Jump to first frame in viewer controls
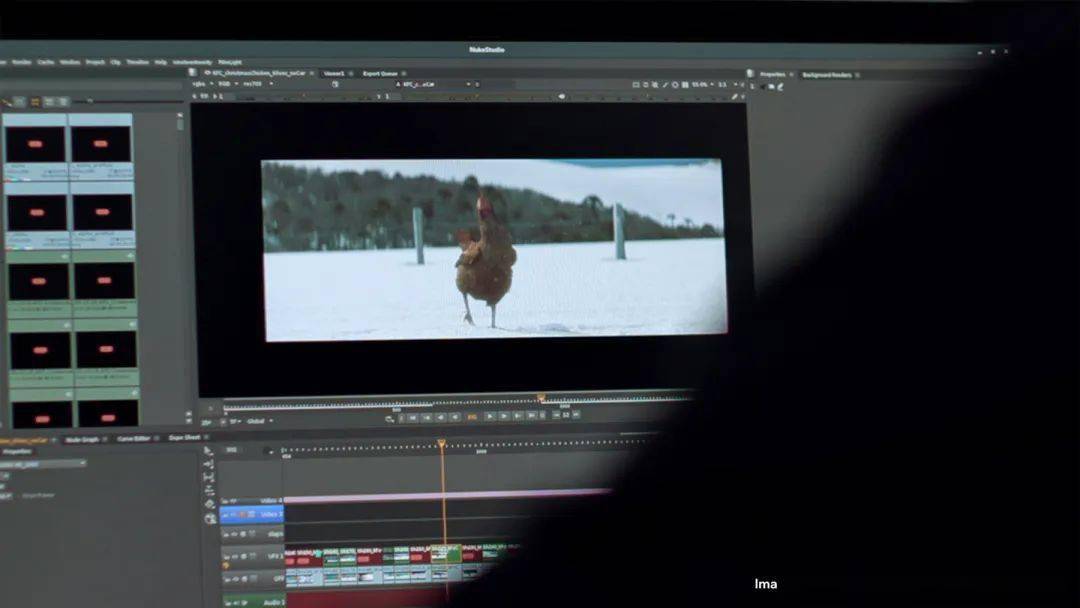This screenshot has height=608, width=1080. [413, 417]
